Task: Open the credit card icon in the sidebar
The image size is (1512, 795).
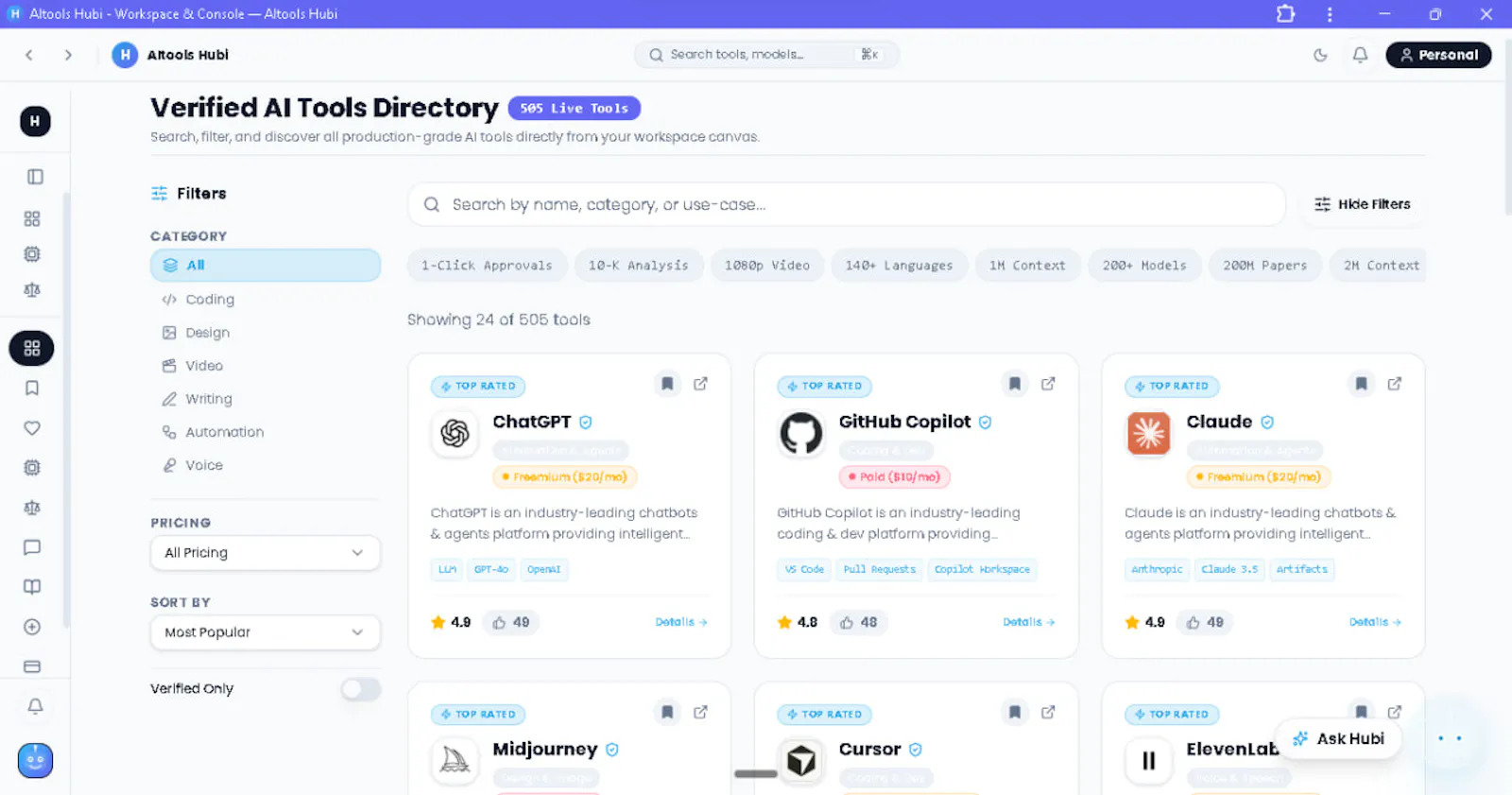Action: pos(32,666)
